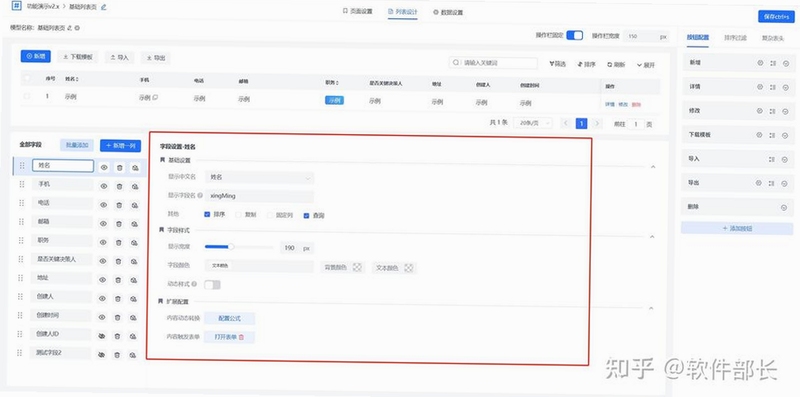Click the delete icon in 地址 field row
Image resolution: width=800 pixels, height=397 pixels.
(118, 280)
